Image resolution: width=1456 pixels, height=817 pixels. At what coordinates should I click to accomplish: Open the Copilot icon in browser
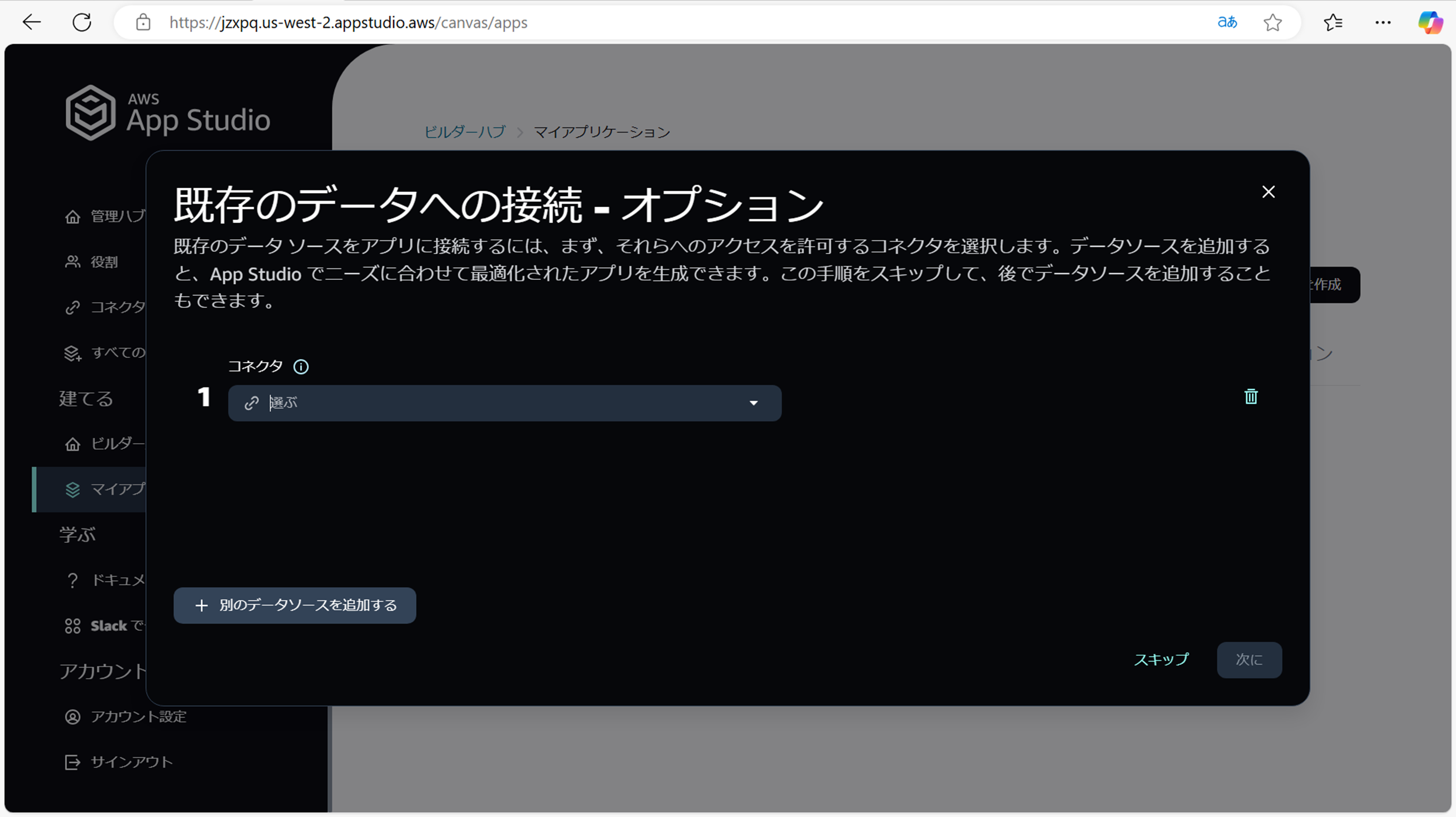pyautogui.click(x=1429, y=23)
